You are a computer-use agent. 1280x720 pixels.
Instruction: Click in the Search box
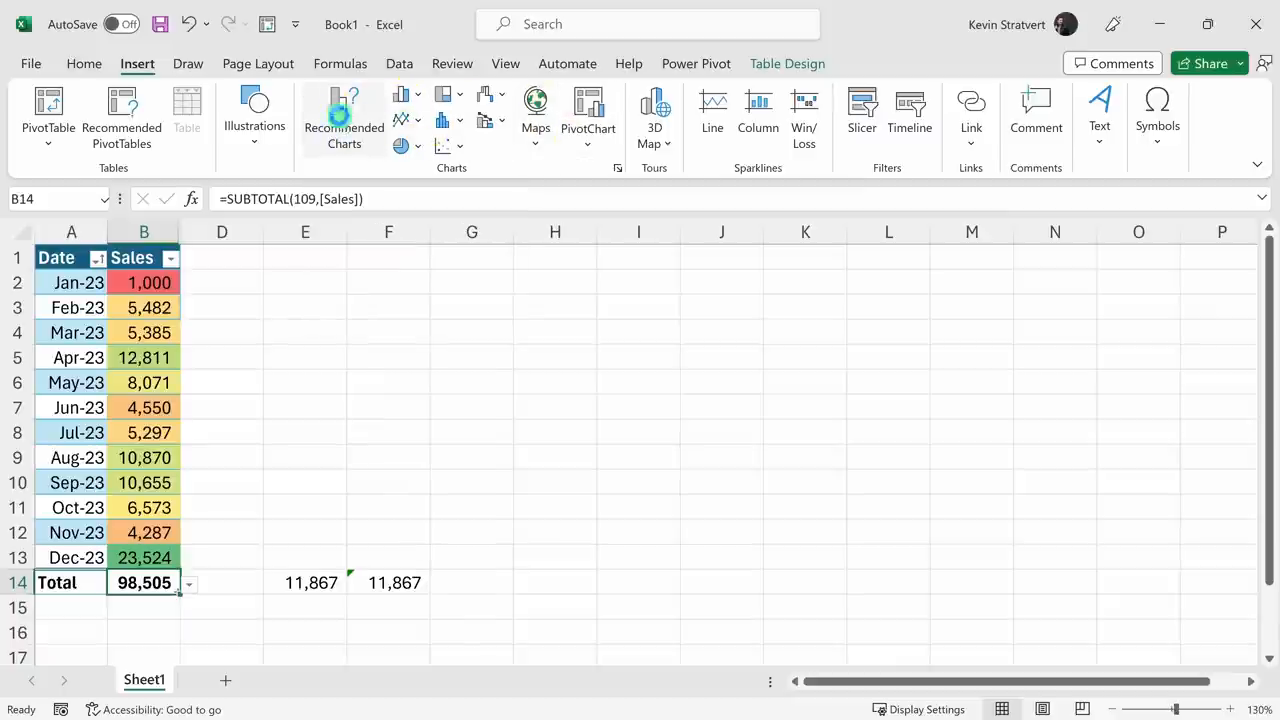(648, 24)
